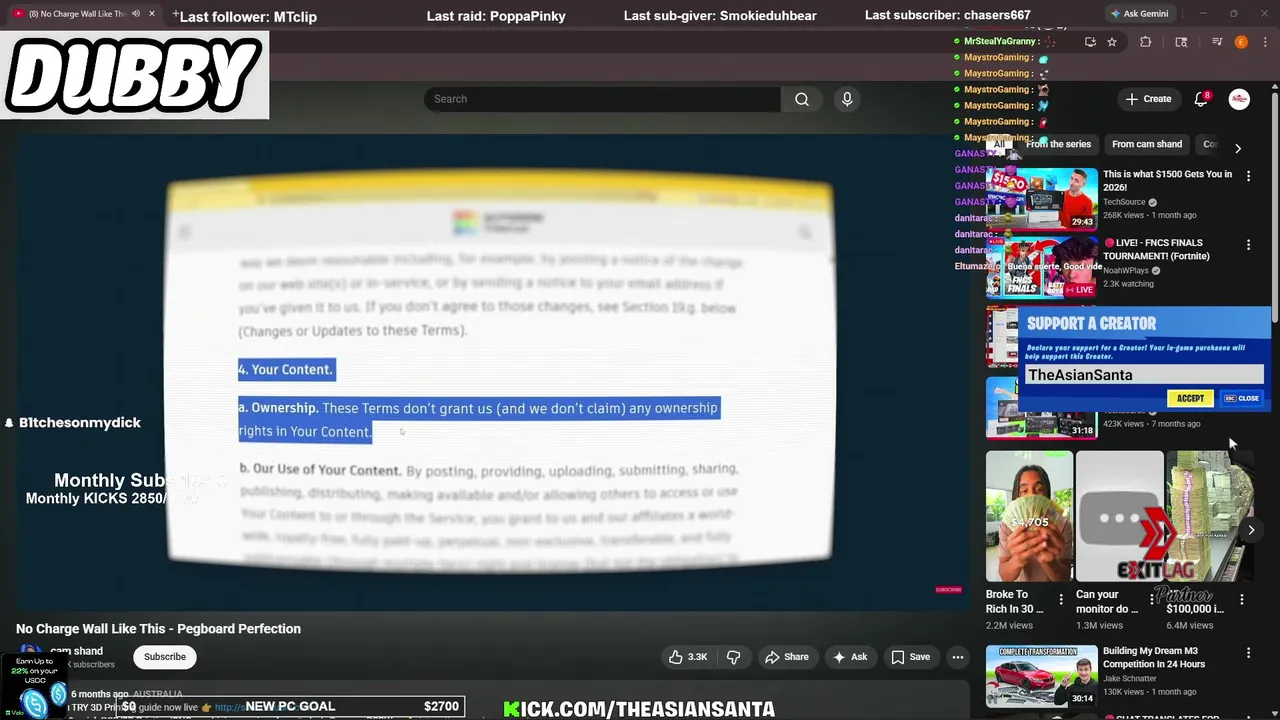Click CLOSE in Support a Creator popup
Viewport: 1280px width, 720px height.
click(1242, 398)
